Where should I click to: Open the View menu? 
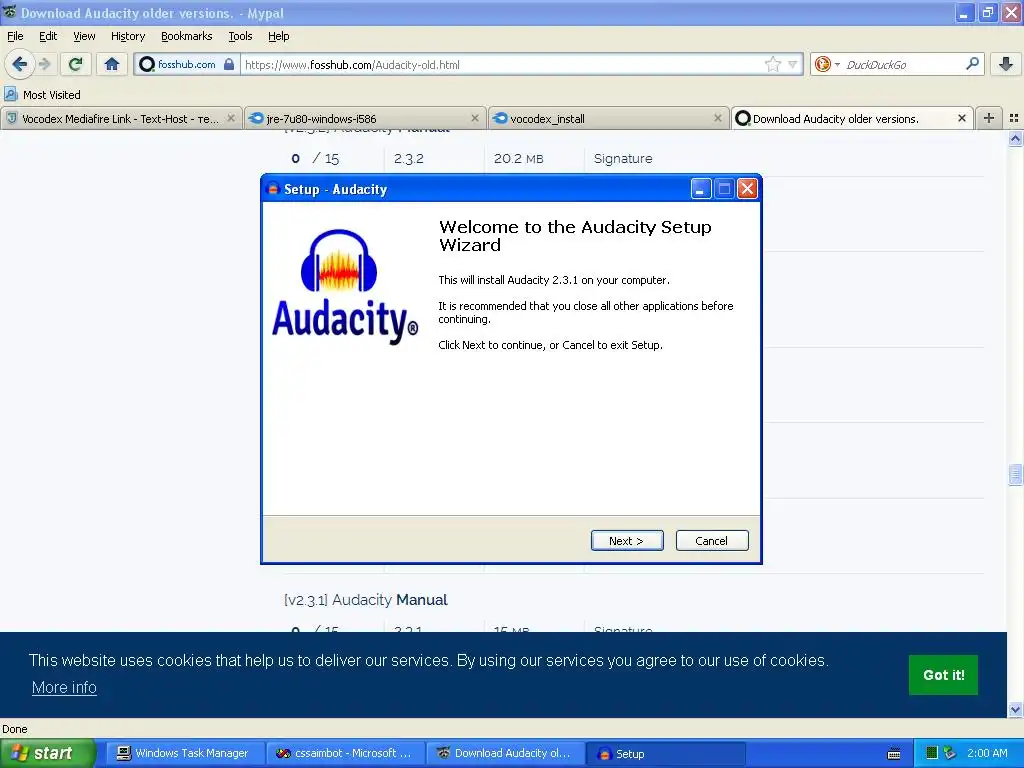tap(84, 36)
